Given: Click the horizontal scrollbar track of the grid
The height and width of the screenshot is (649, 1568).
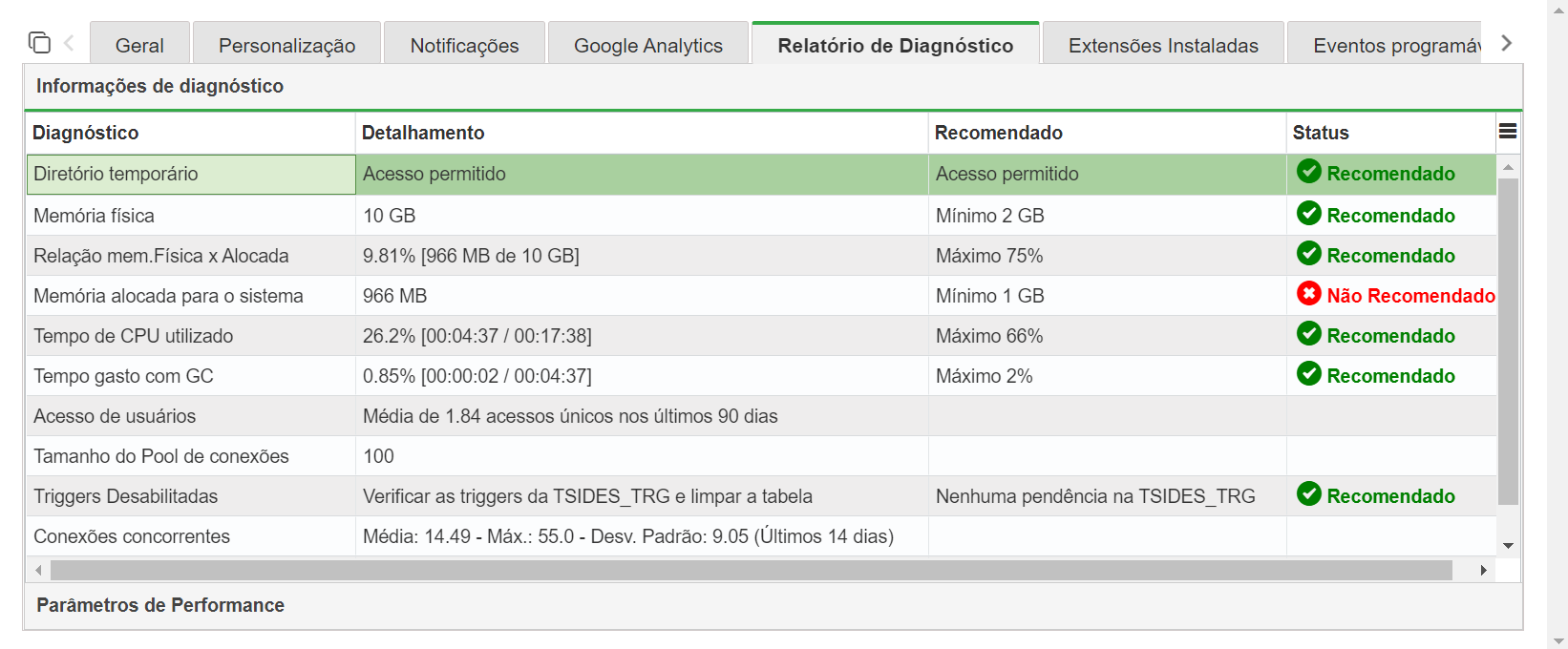Looking at the screenshot, I should 752,570.
